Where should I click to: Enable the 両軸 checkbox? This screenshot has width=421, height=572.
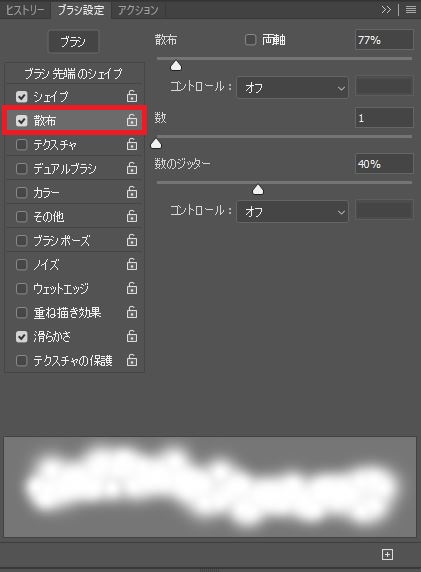[x=250, y=40]
